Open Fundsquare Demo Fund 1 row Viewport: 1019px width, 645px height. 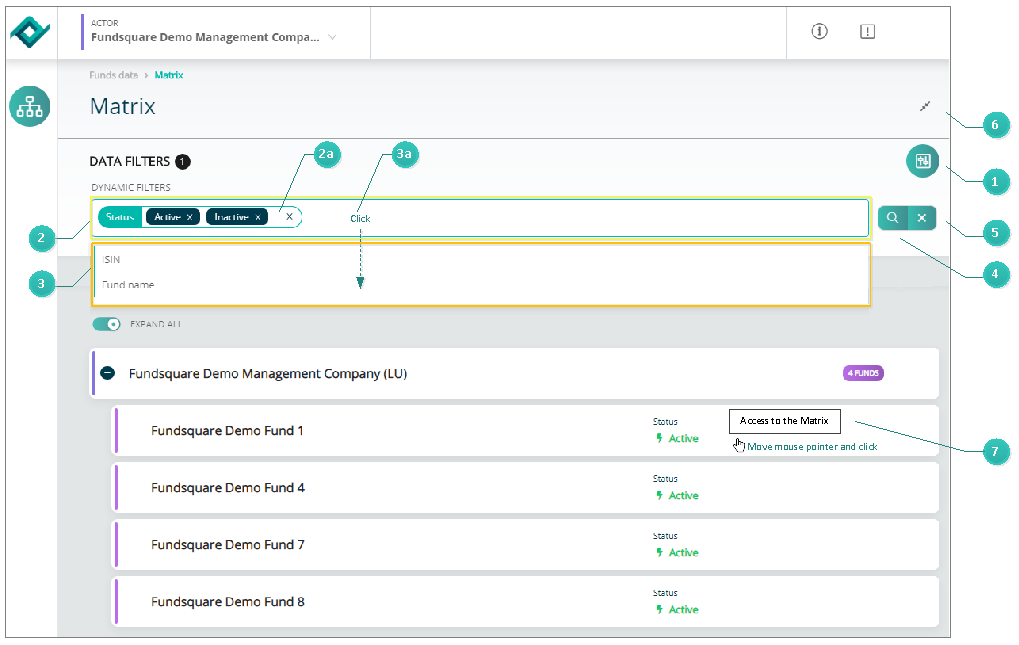coord(526,431)
